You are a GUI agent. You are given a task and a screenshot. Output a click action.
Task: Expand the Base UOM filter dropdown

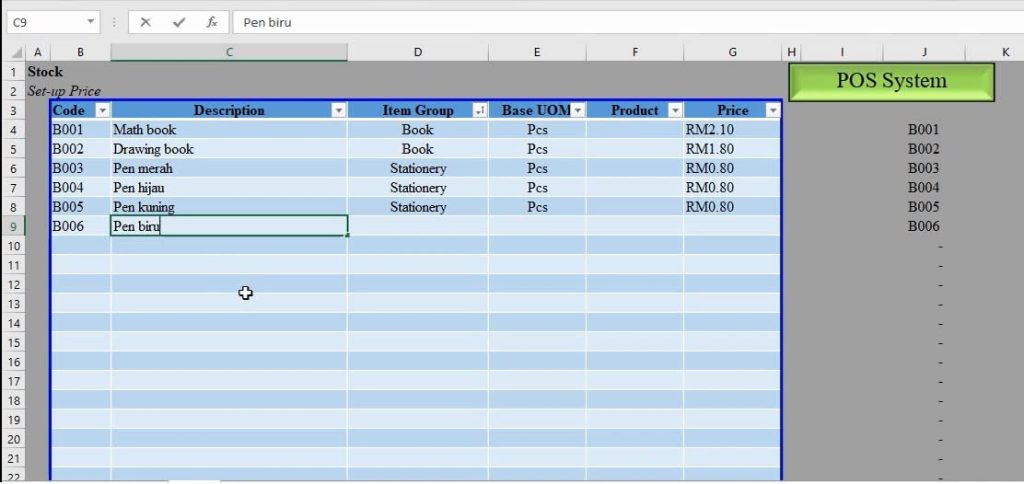577,110
